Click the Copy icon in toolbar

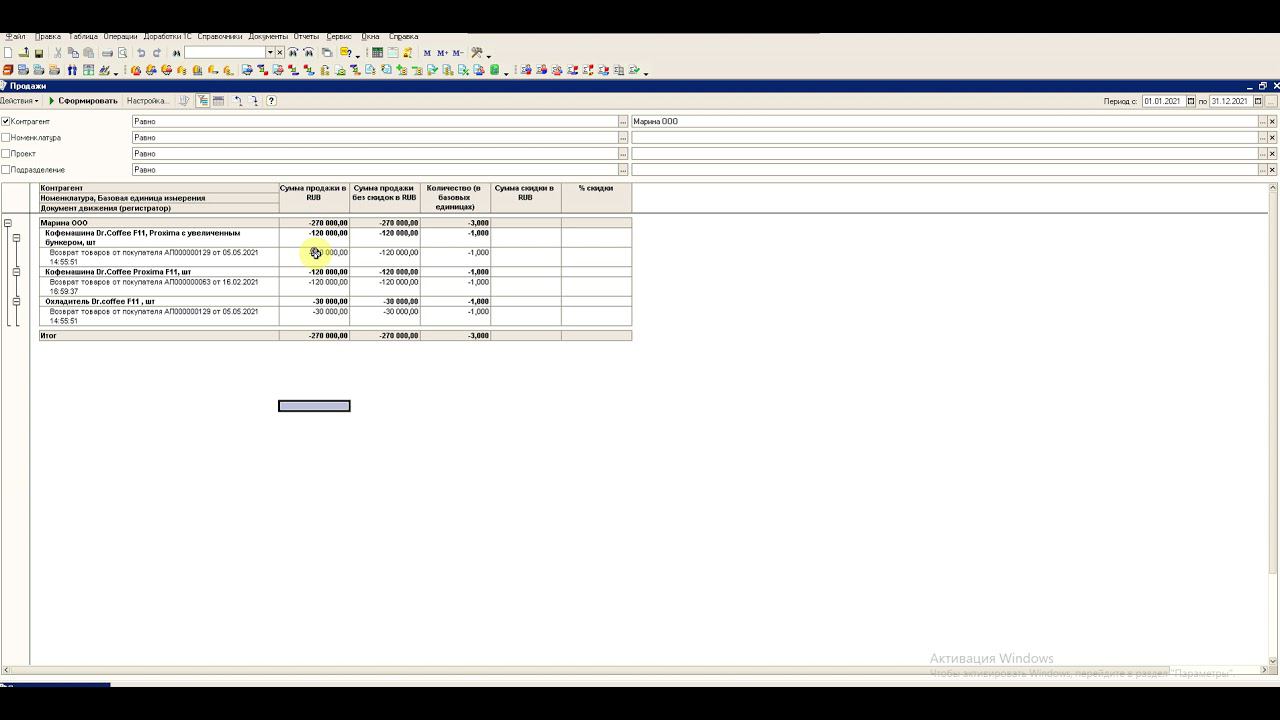tap(73, 53)
